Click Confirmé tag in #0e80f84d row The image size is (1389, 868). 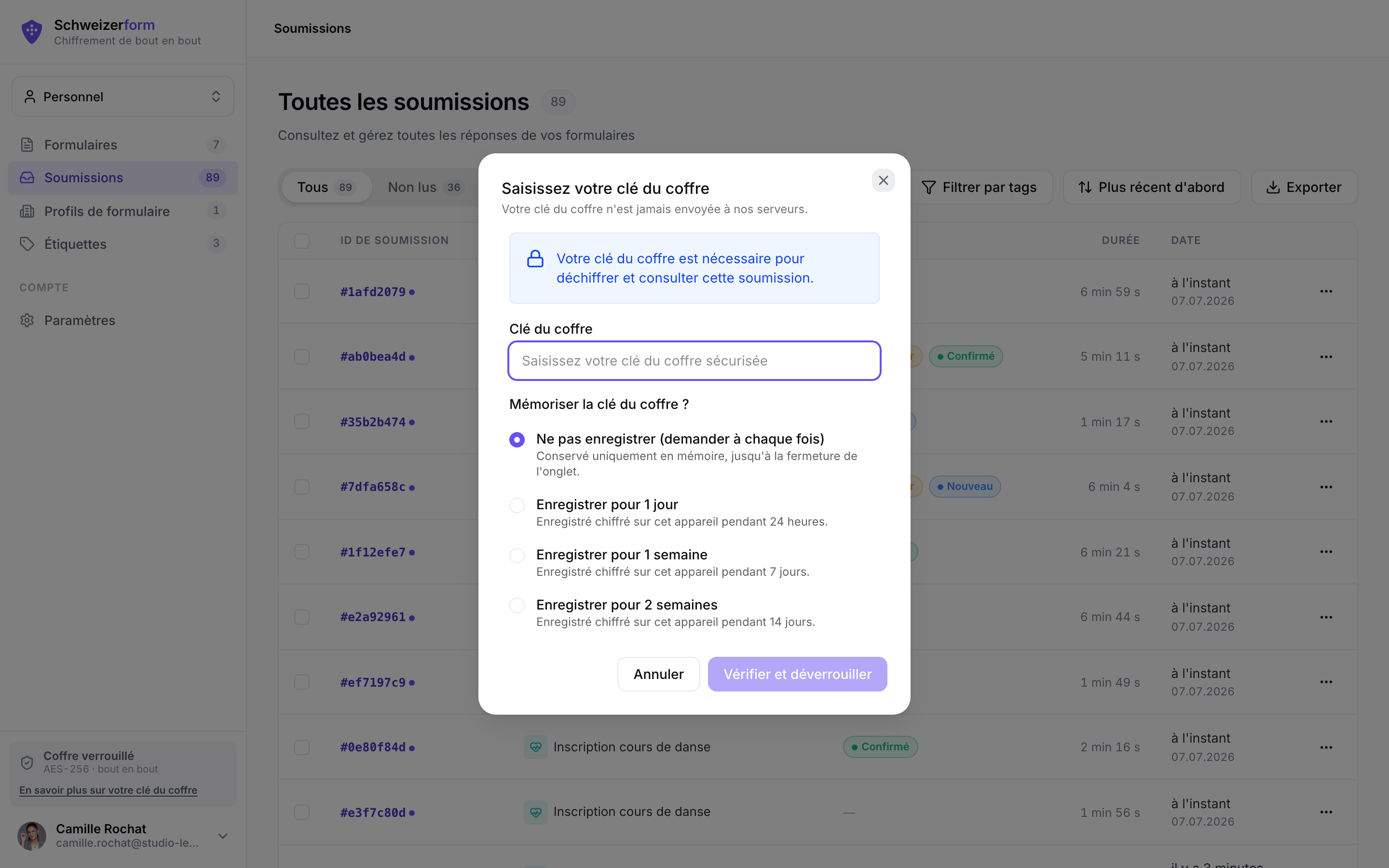pyautogui.click(x=880, y=747)
